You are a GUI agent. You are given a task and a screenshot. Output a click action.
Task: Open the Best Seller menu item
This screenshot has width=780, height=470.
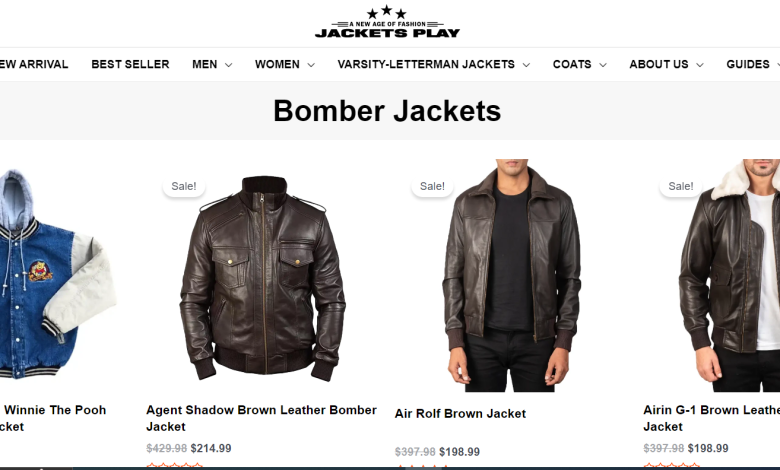(x=130, y=65)
